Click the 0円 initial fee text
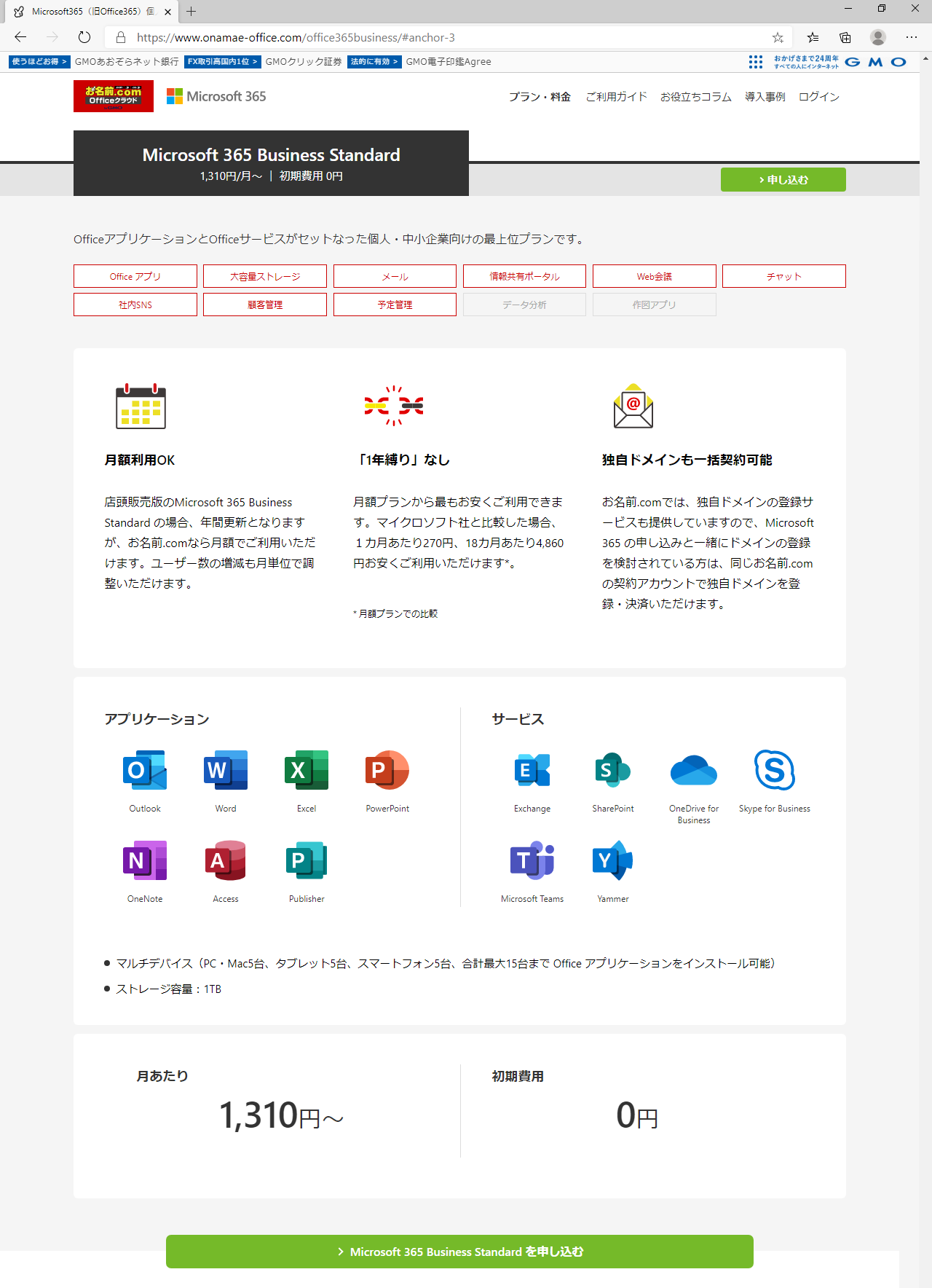Image resolution: width=932 pixels, height=1288 pixels. pyautogui.click(x=637, y=1116)
